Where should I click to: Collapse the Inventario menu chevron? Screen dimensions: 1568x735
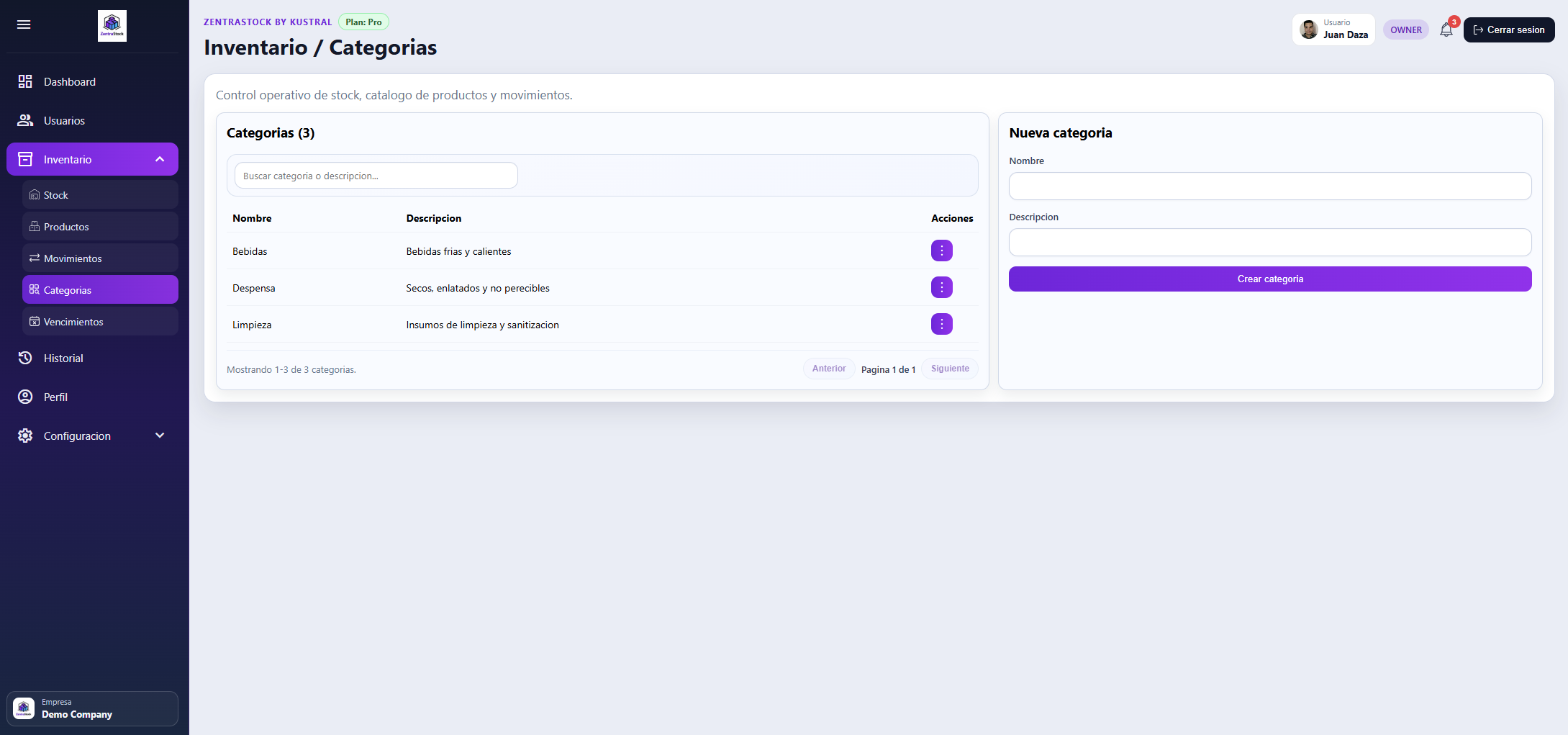pyautogui.click(x=160, y=160)
